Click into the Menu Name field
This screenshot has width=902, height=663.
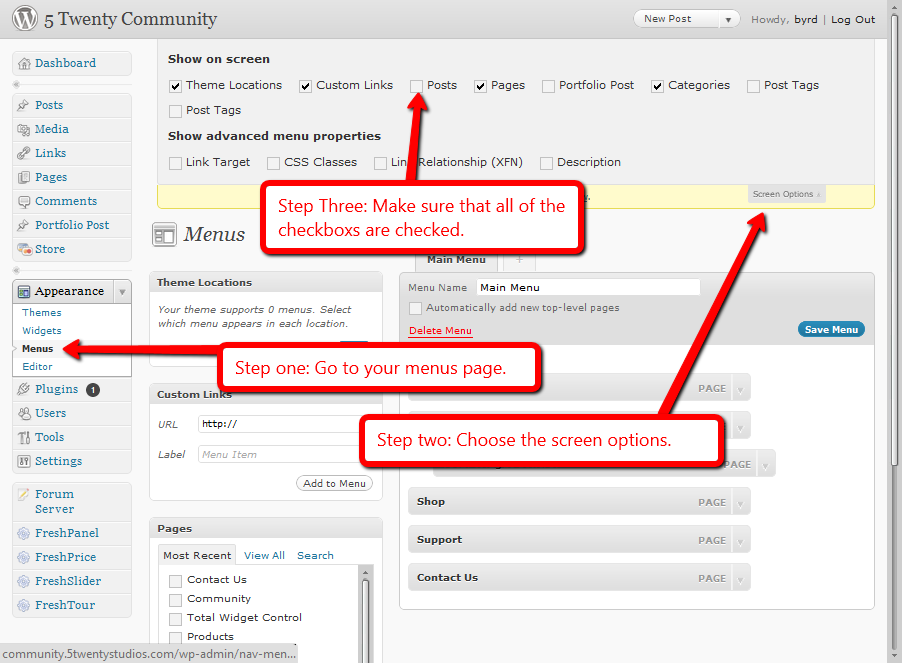tap(588, 288)
